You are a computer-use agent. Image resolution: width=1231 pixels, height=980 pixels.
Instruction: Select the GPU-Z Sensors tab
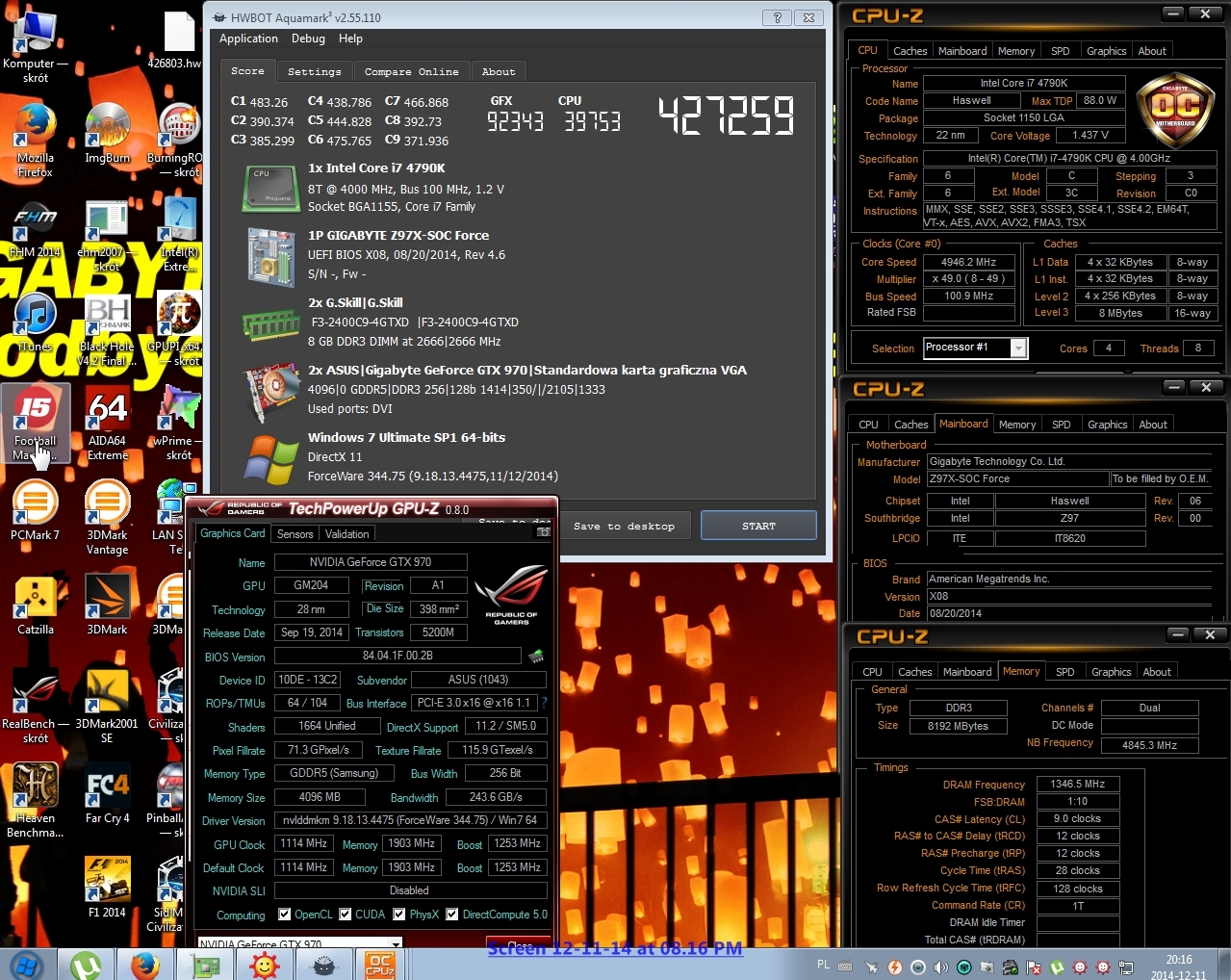coord(295,534)
